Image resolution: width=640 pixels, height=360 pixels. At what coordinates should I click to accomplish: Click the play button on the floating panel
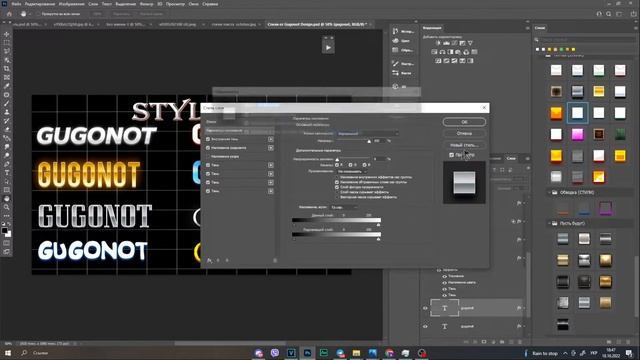(328, 47)
